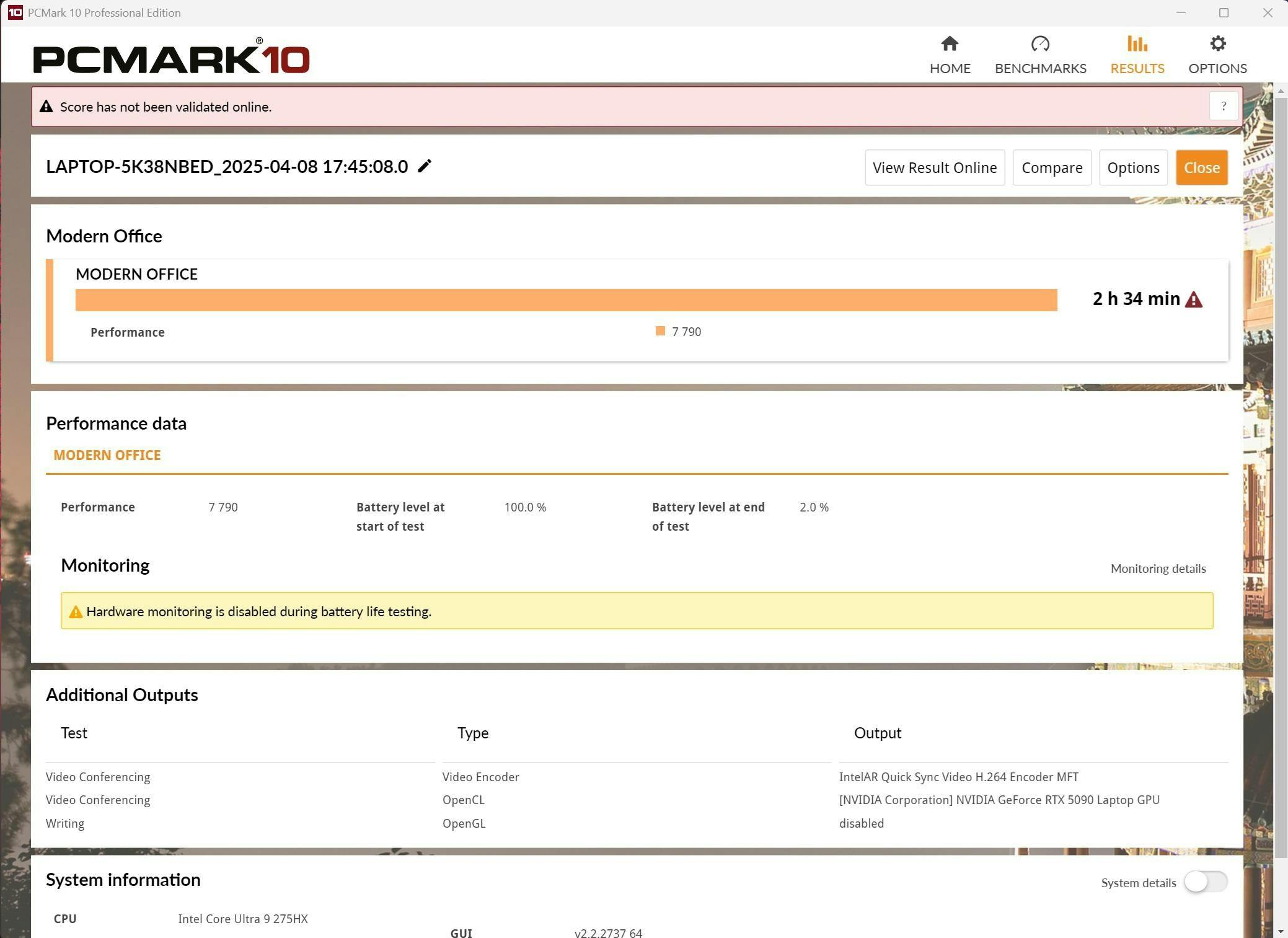This screenshot has width=1288, height=938.
Task: Open the Home navigation icon
Action: click(950, 44)
